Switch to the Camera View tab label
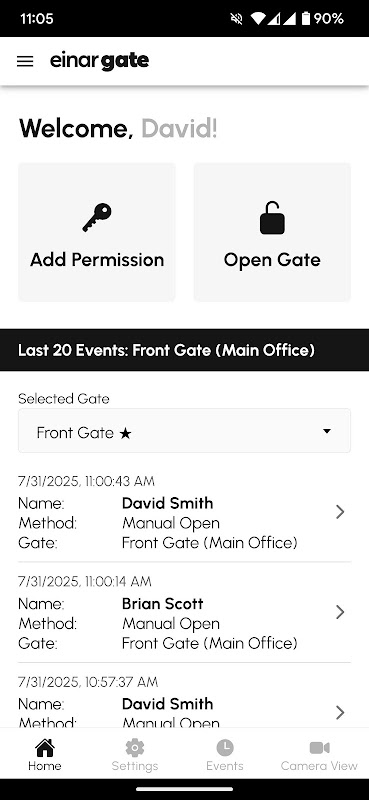Screen dimensions: 369x800 coord(319,766)
